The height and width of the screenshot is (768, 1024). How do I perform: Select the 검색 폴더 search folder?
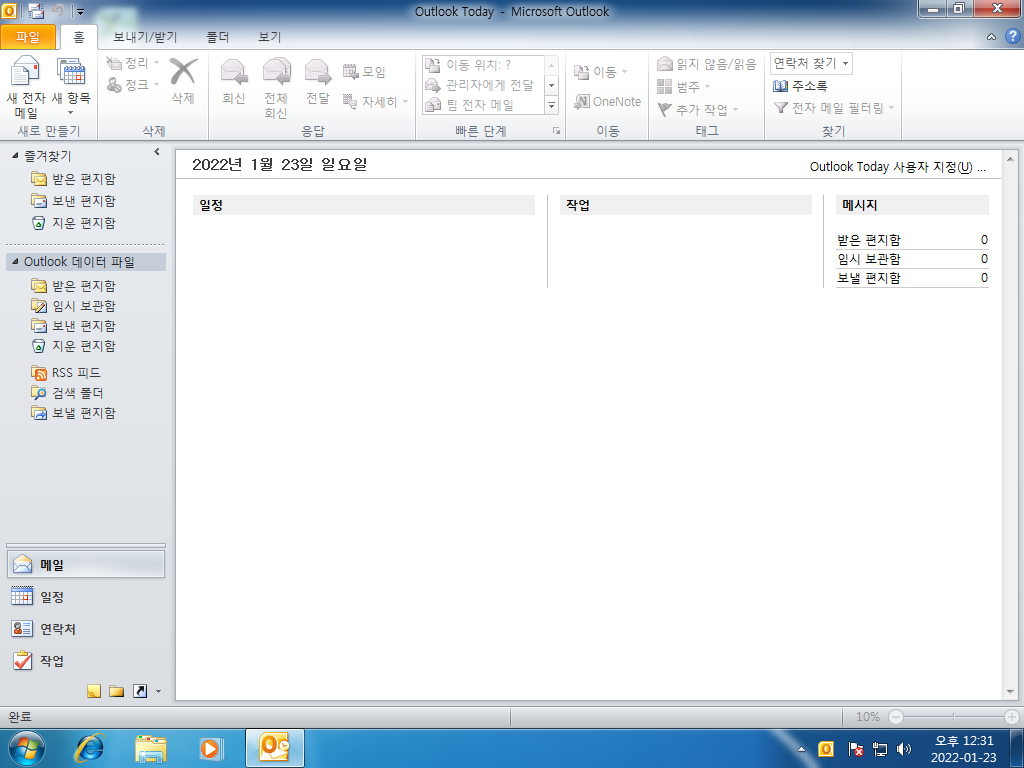(x=67, y=392)
